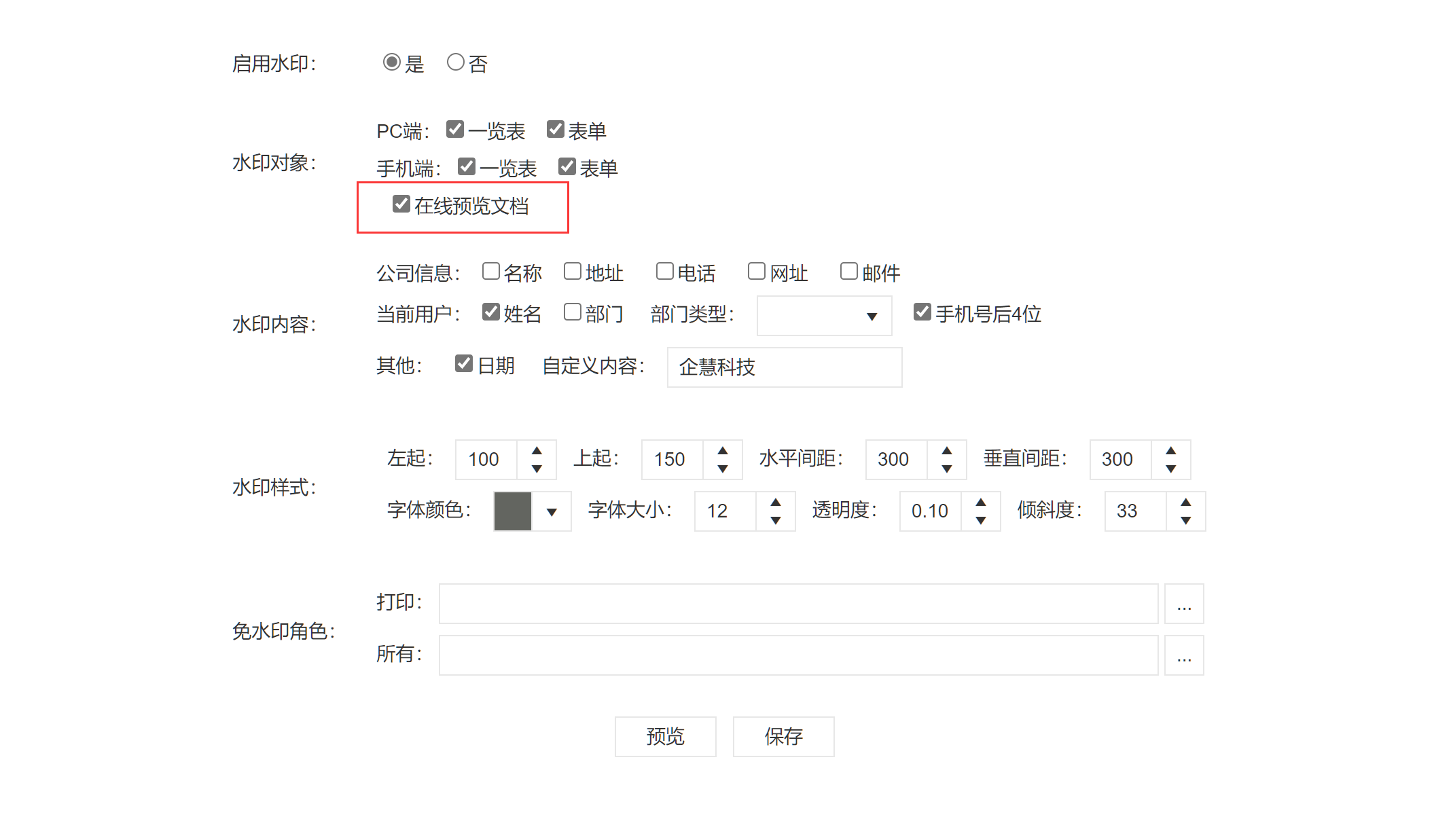Decrease 透明度 with down arrow
This screenshot has height=840, width=1453.
point(981,520)
